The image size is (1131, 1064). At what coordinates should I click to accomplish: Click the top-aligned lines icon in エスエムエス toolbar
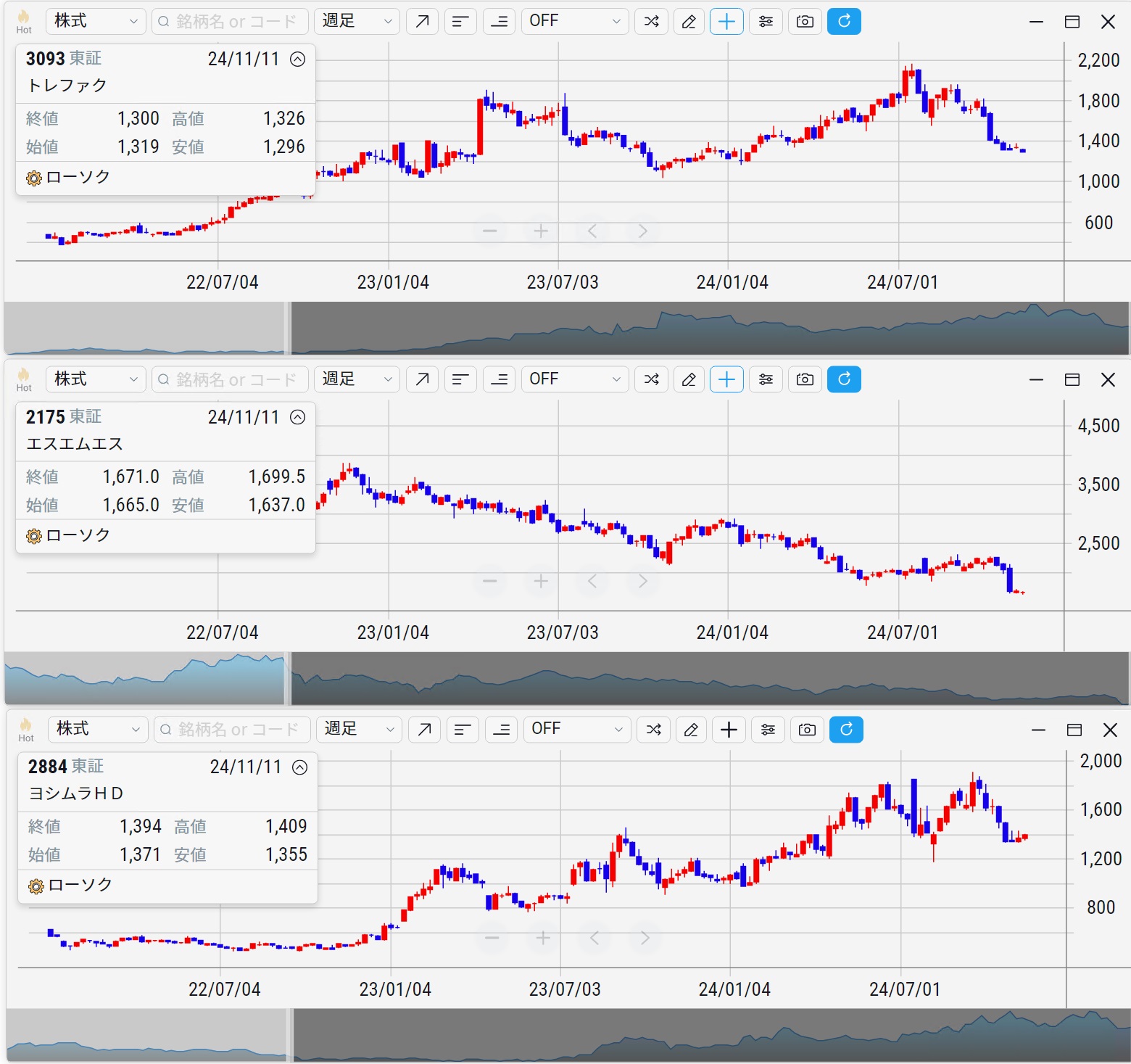tap(460, 379)
